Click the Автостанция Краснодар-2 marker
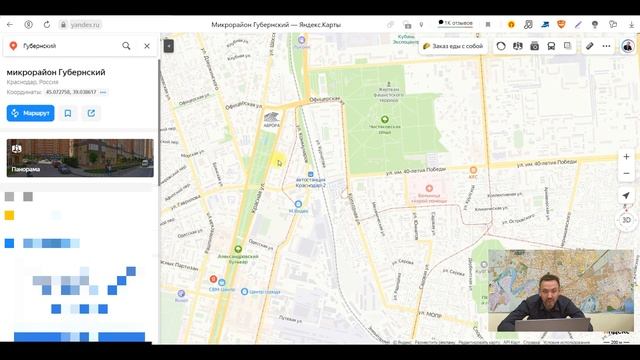The height and width of the screenshot is (360, 640). coord(311,174)
